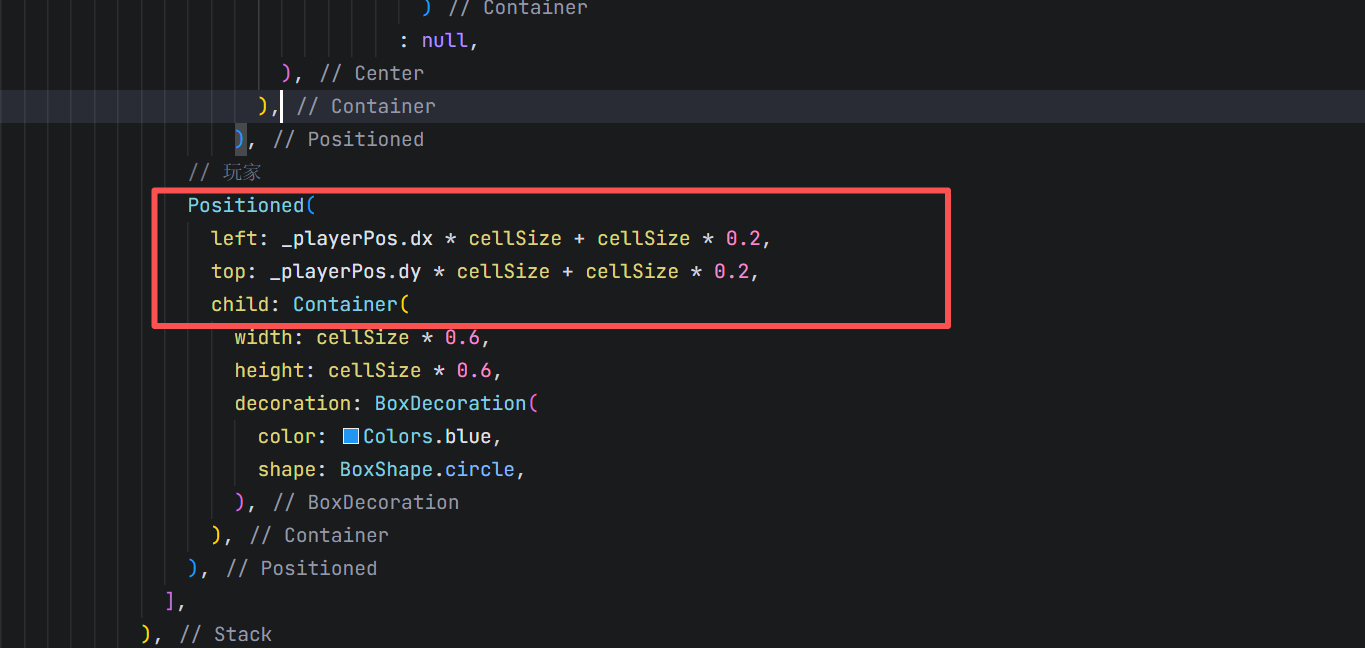Click the height: property name

click(275, 370)
